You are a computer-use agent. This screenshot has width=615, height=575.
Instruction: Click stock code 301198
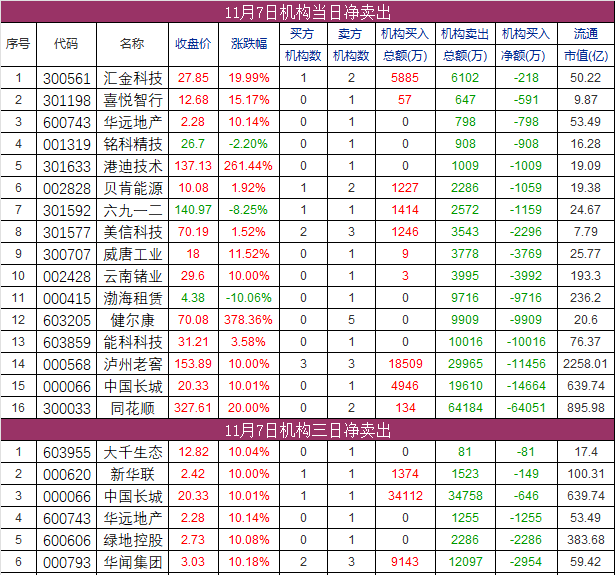click(x=67, y=101)
